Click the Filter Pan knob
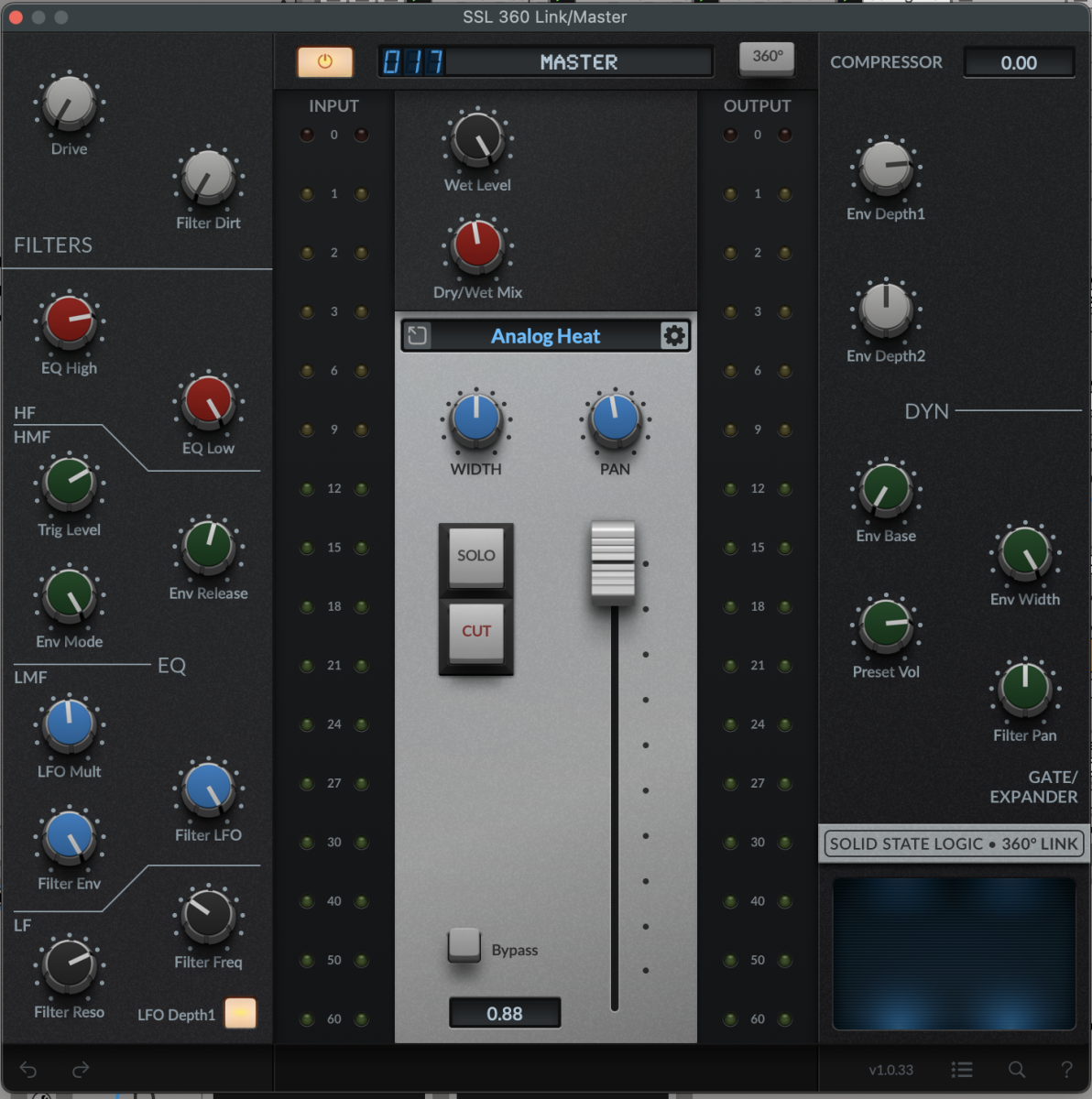 pyautogui.click(x=1025, y=690)
